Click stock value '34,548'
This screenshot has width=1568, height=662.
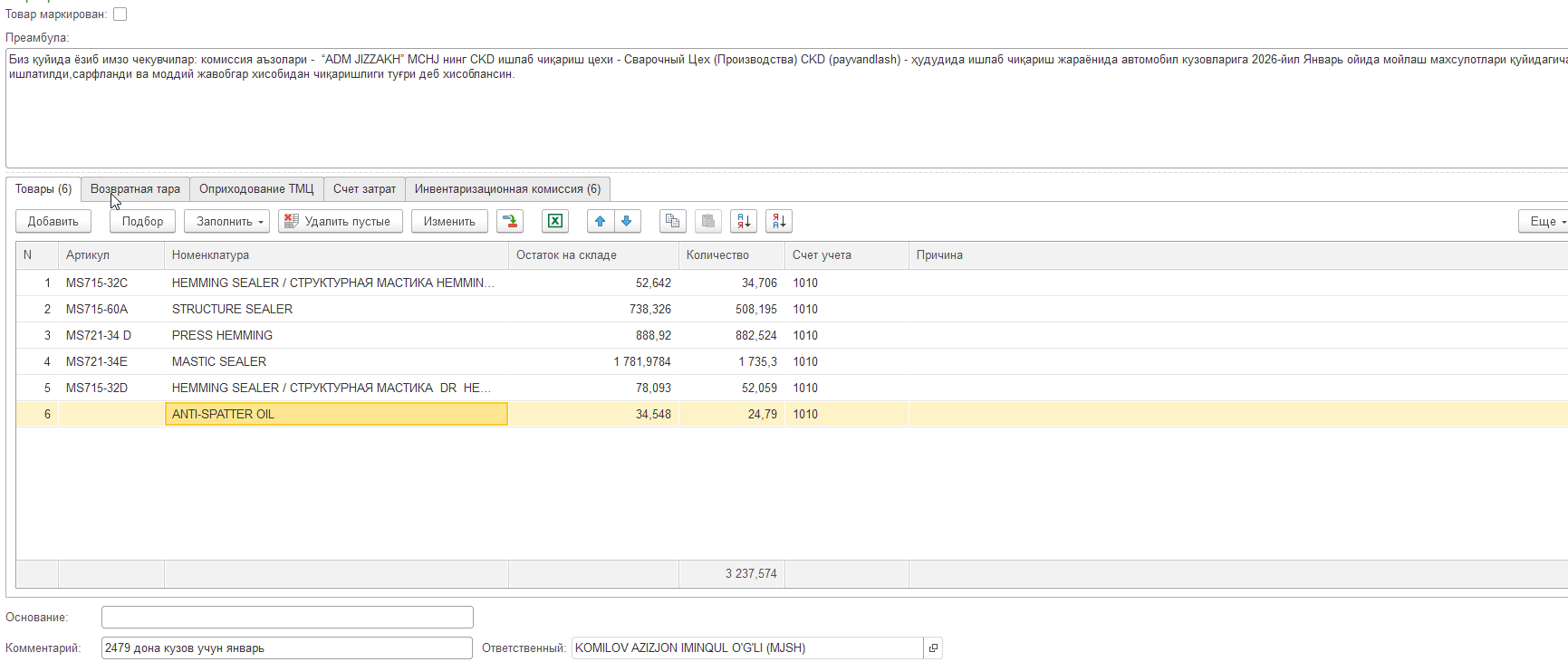(x=653, y=415)
